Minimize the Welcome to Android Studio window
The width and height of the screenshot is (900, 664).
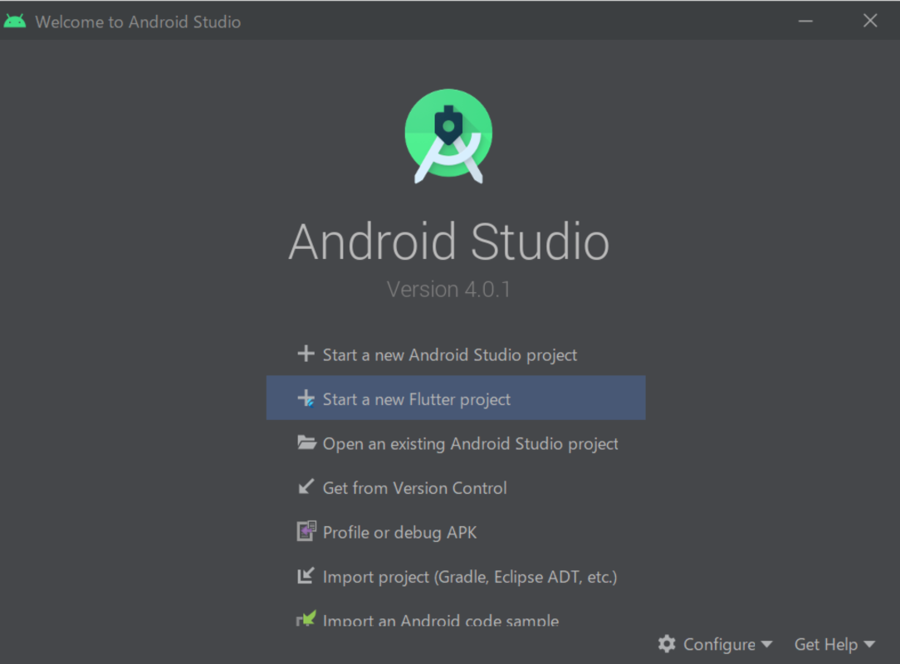805,21
